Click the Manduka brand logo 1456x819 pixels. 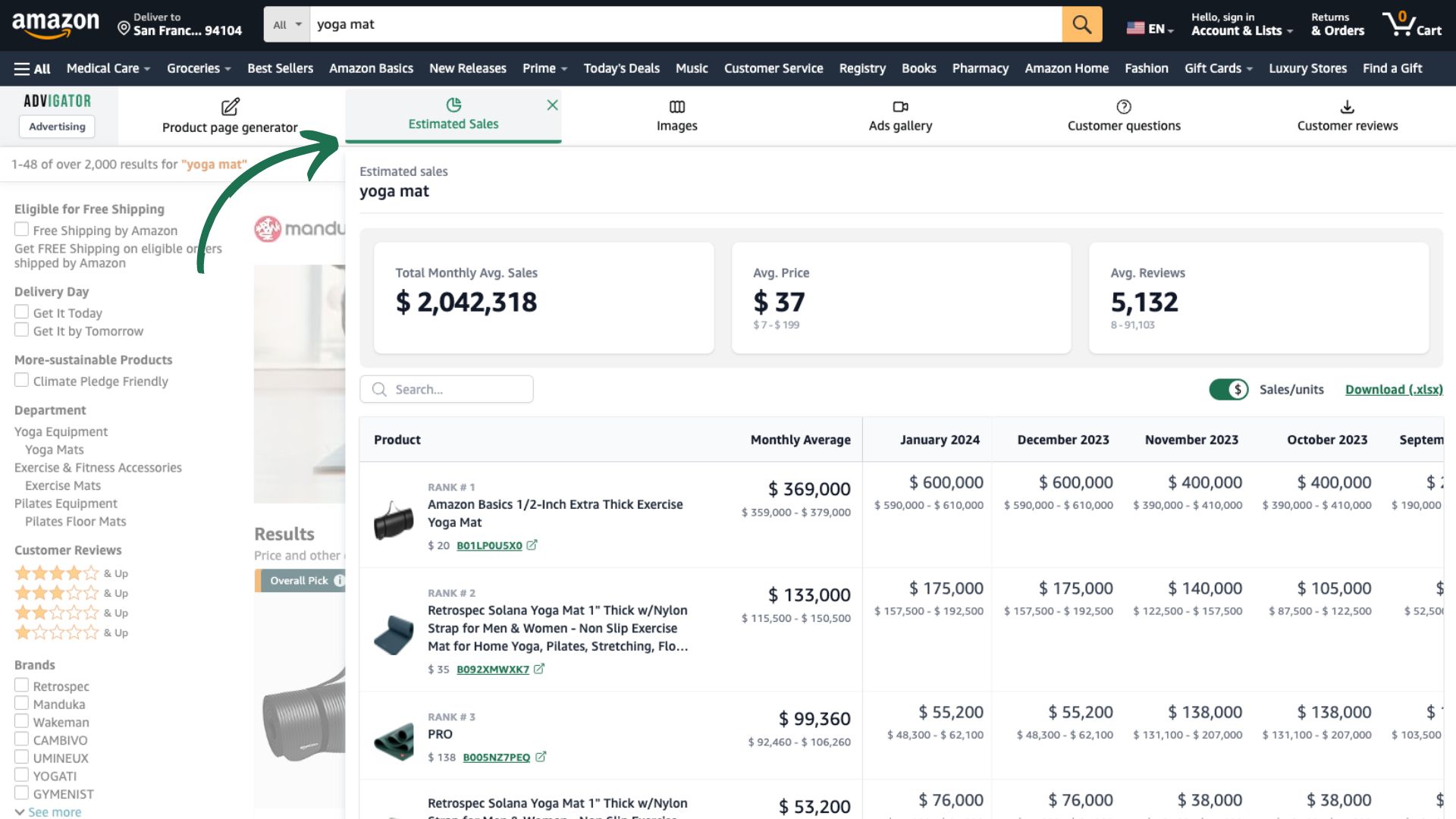tap(299, 228)
